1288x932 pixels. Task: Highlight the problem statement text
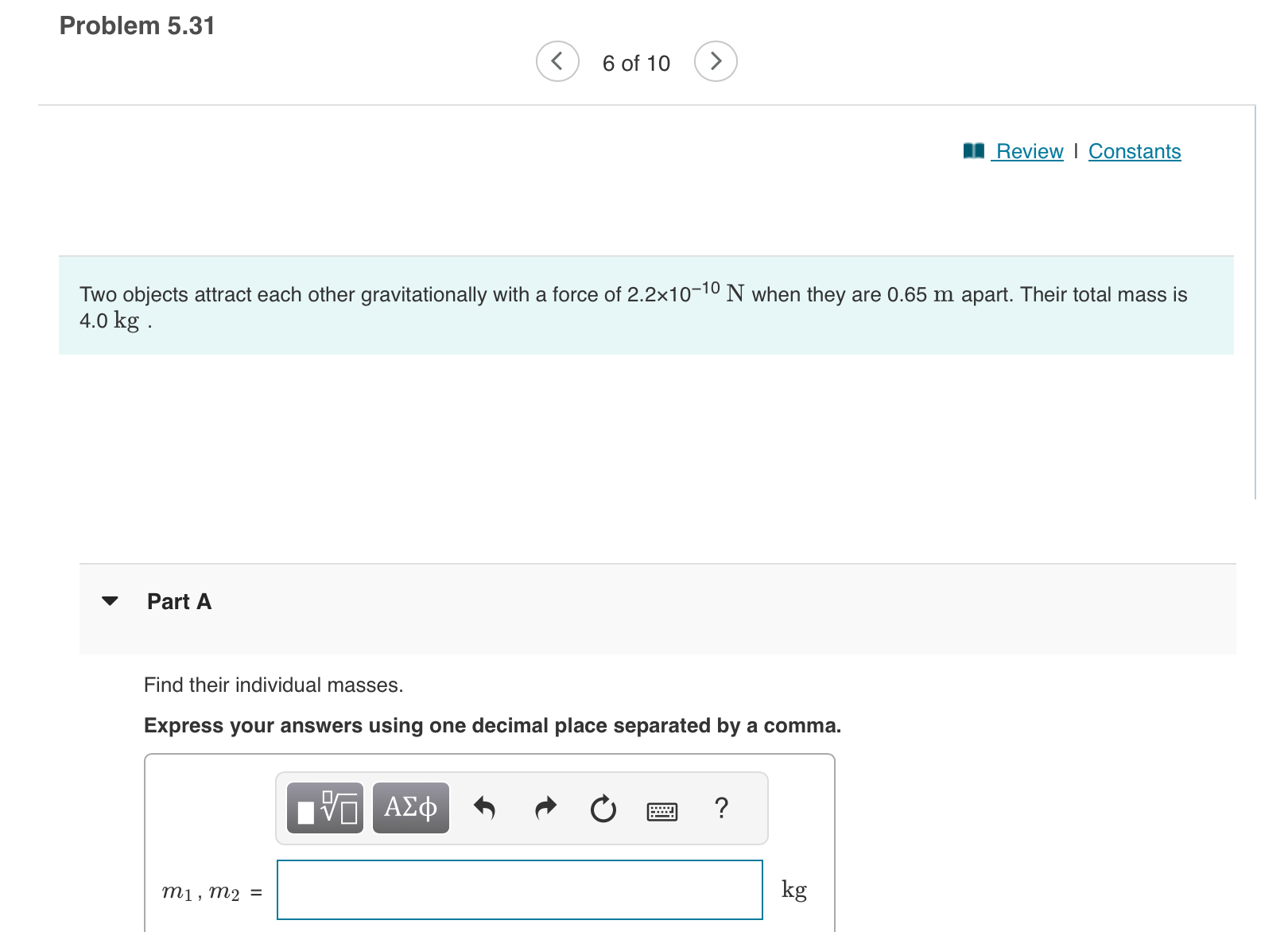pyautogui.click(x=632, y=307)
